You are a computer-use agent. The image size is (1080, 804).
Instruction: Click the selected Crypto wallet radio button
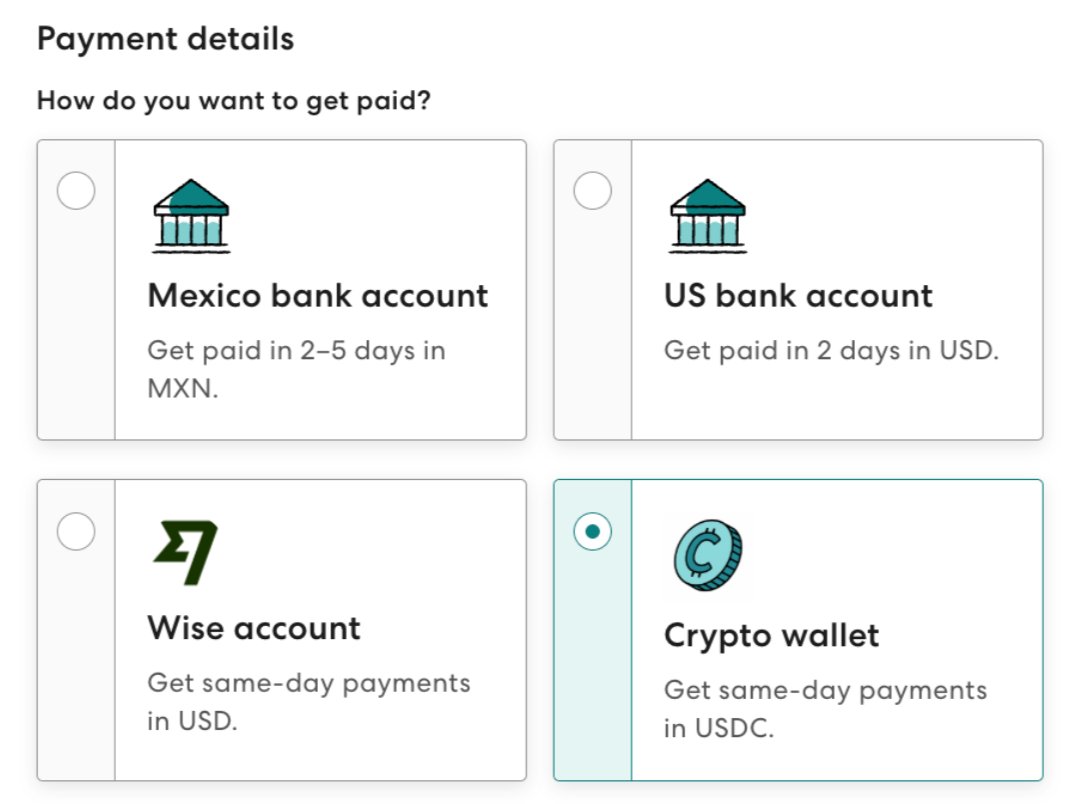click(x=594, y=533)
